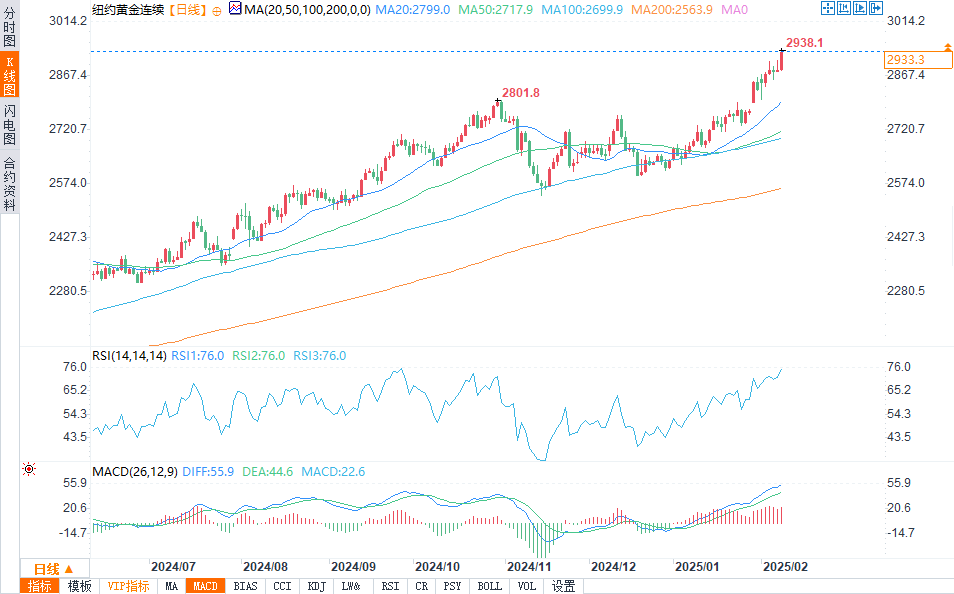The image size is (954, 594).
Task: Click the small circle icon after 【日线】
Action: click(x=217, y=10)
